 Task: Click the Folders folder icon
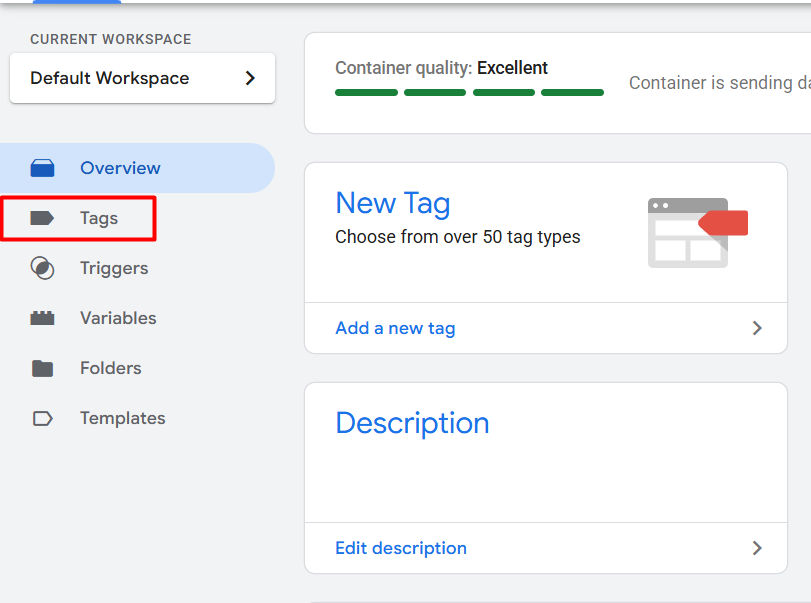pyautogui.click(x=42, y=368)
